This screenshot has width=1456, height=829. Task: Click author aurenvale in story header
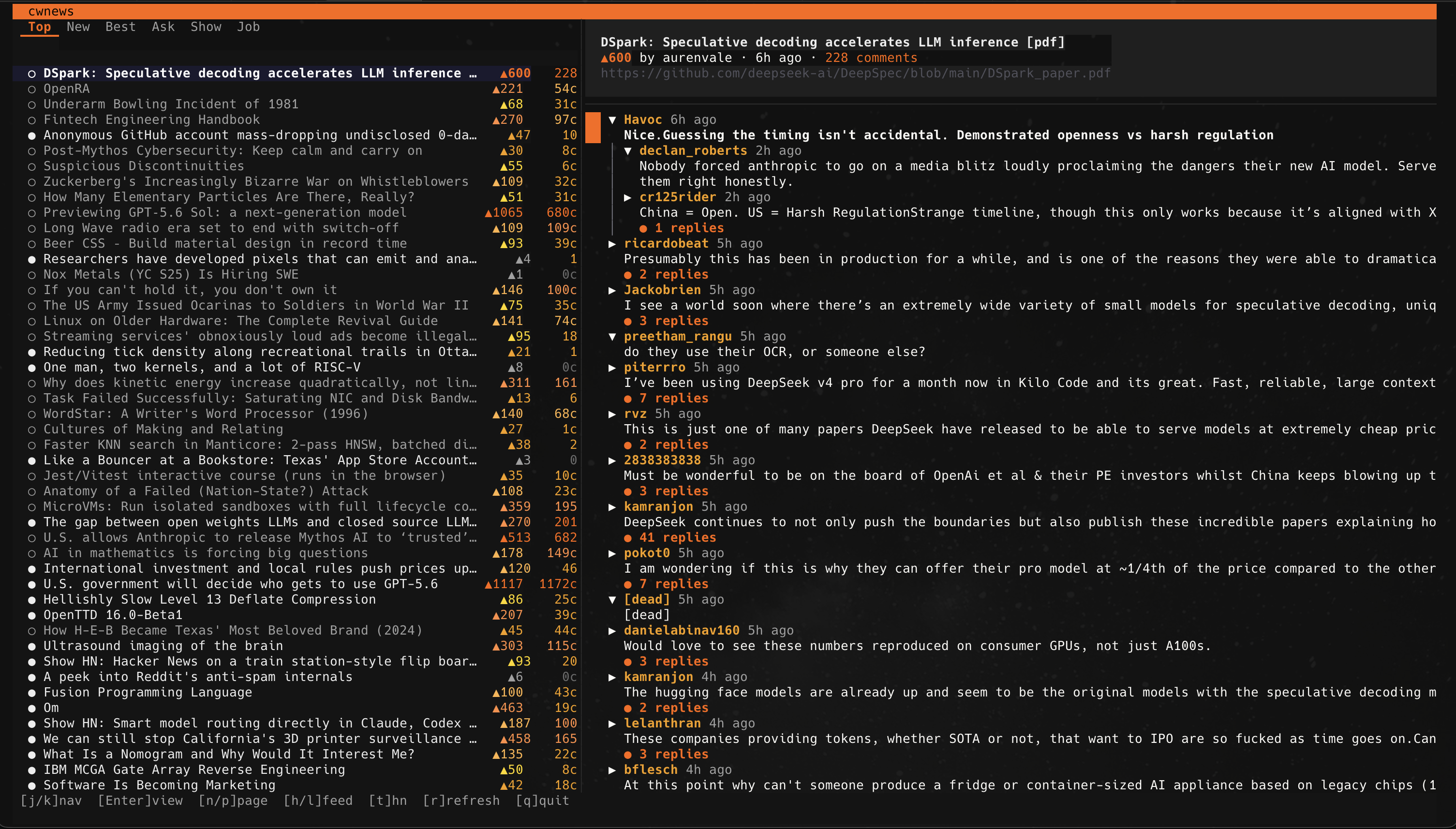tap(697, 58)
